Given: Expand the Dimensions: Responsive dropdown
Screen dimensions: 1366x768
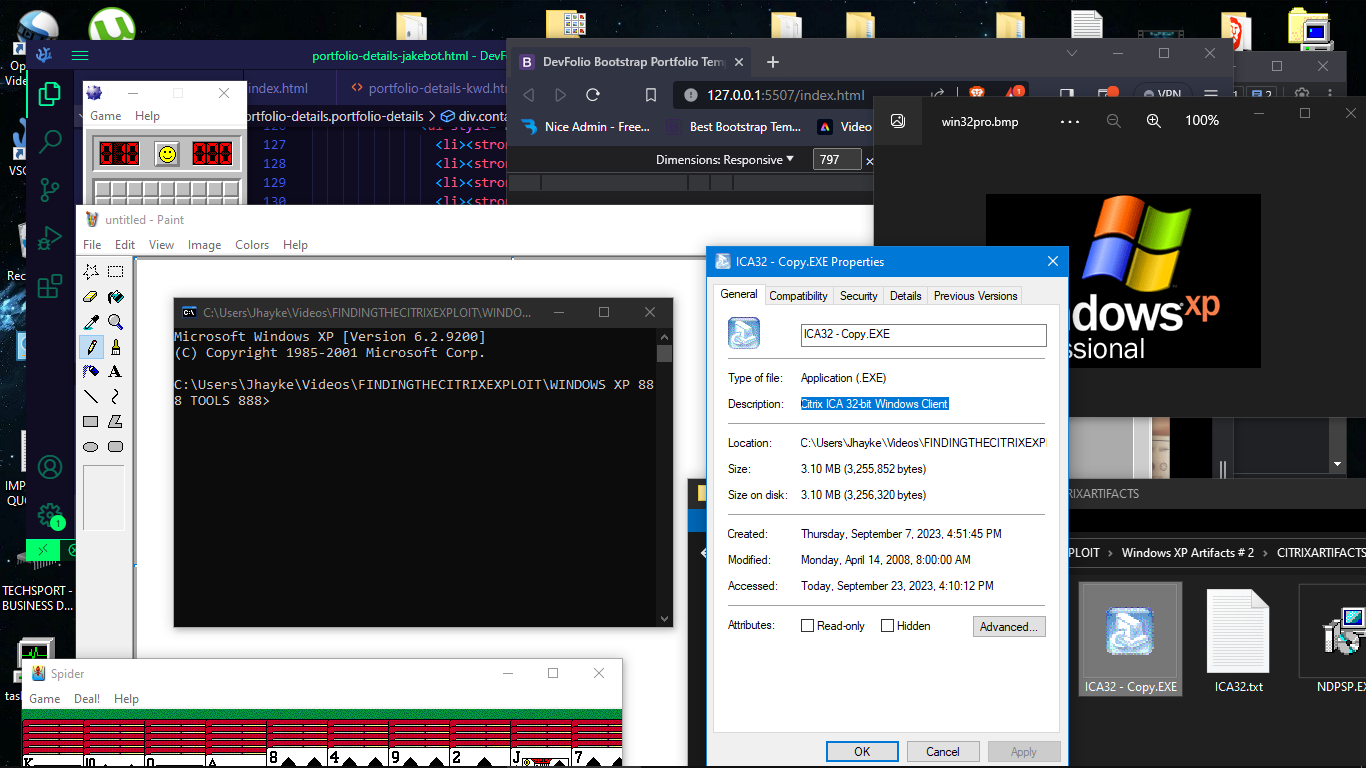Looking at the screenshot, I should pyautogui.click(x=724, y=159).
